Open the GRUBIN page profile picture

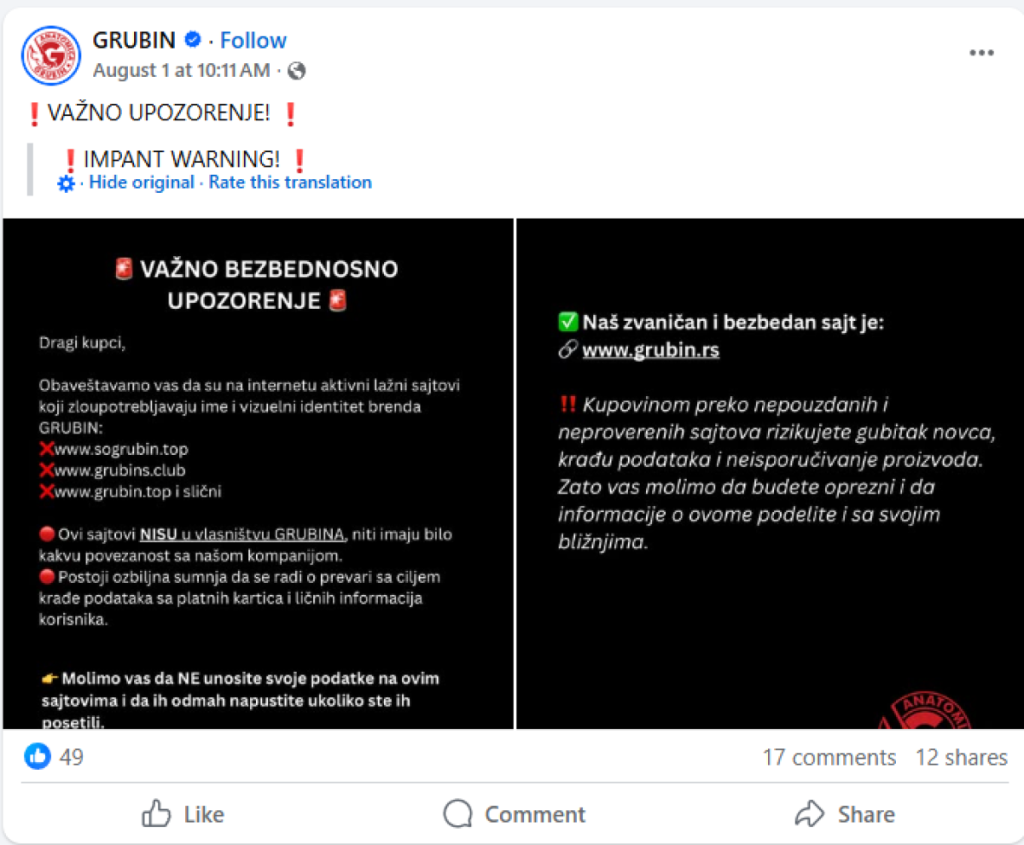(51, 56)
